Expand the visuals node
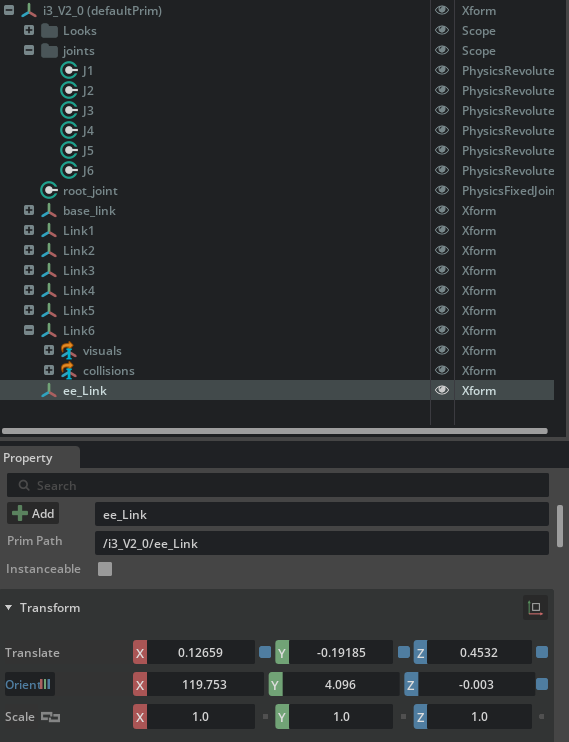569x742 pixels. [x=49, y=350]
